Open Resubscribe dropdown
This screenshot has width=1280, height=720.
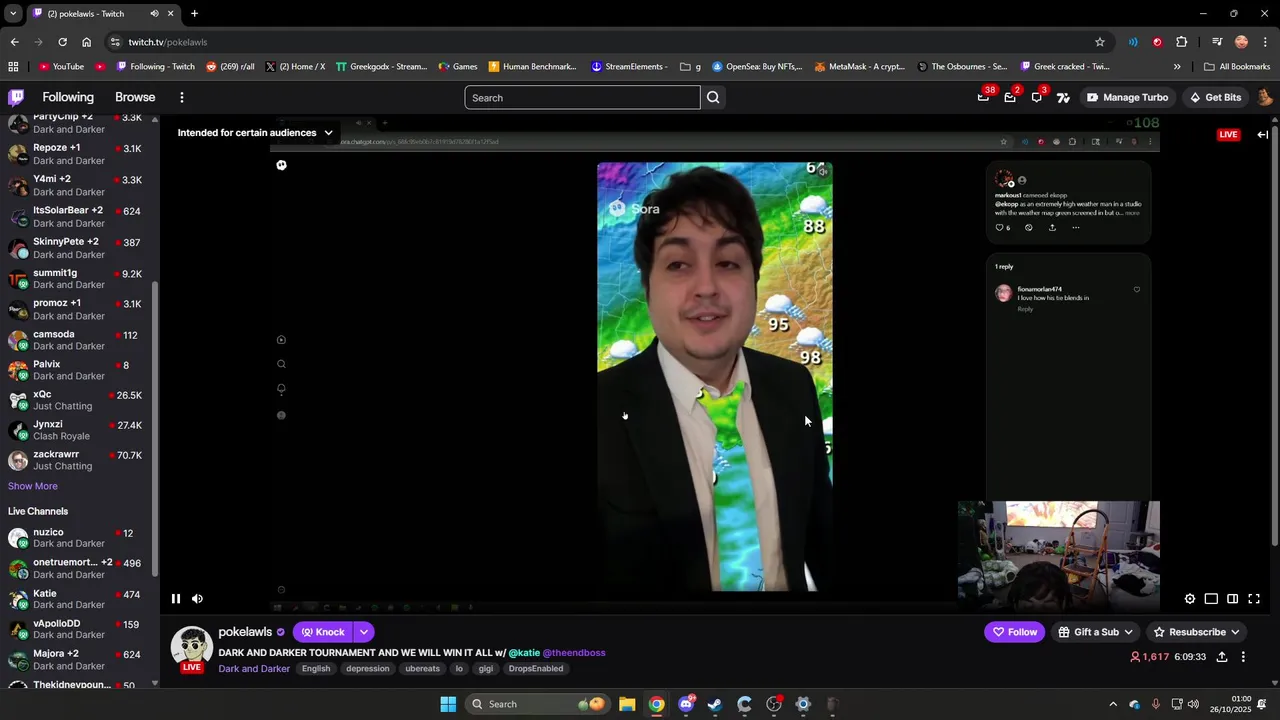coord(1196,632)
